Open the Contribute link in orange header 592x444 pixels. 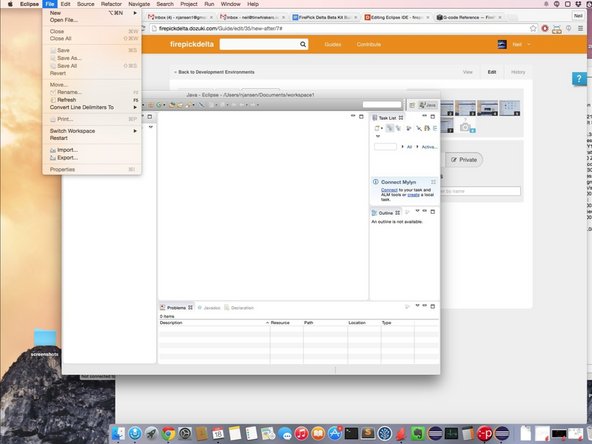click(x=368, y=44)
